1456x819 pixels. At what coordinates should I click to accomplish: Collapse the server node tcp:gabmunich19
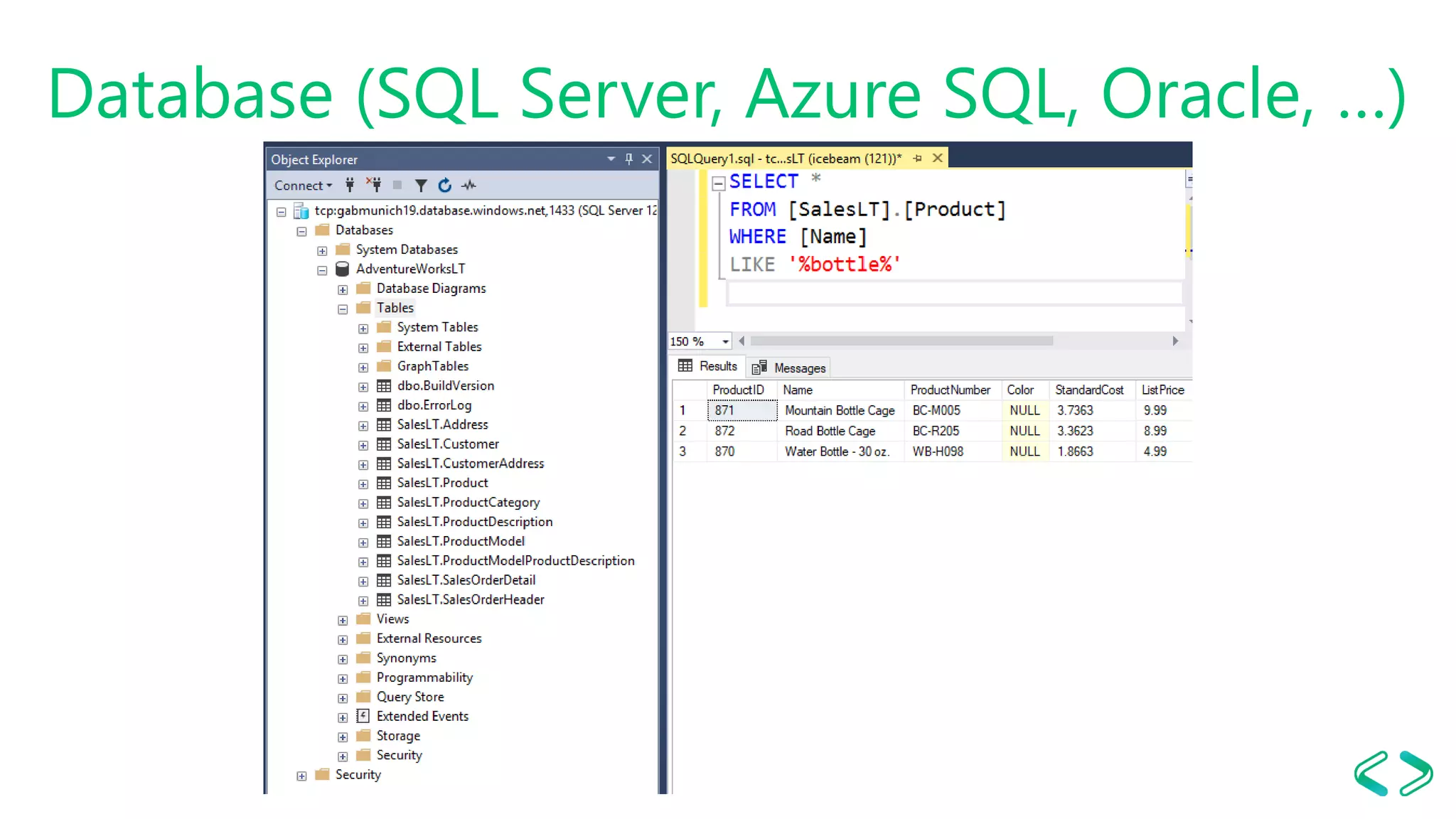click(282, 212)
